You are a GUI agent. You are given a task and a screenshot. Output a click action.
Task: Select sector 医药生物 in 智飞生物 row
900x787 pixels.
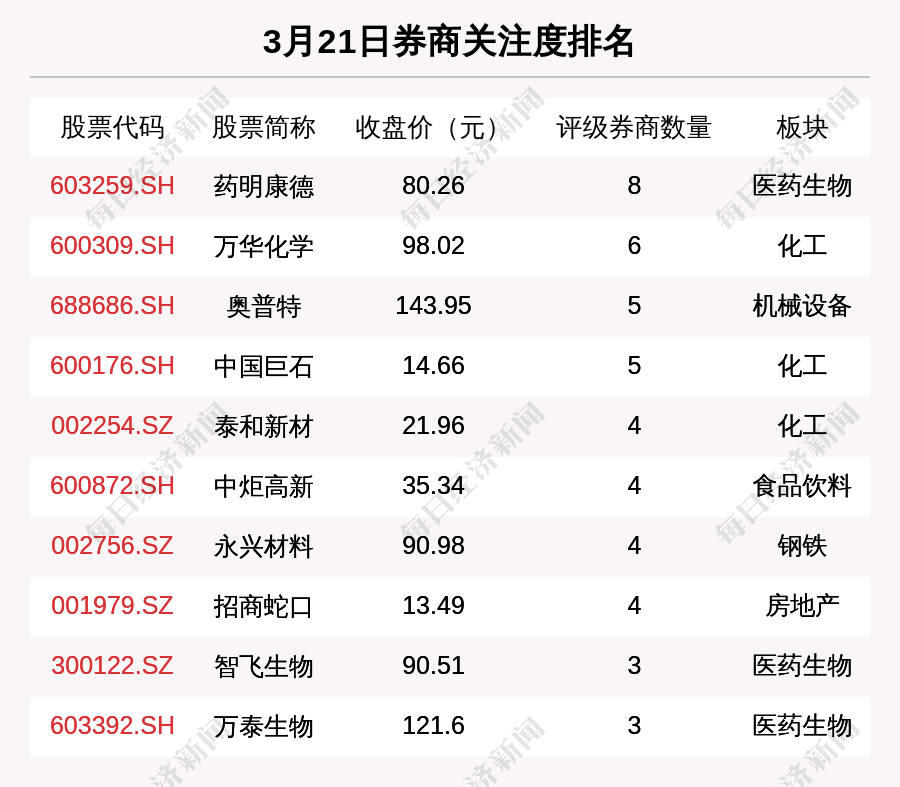(802, 666)
